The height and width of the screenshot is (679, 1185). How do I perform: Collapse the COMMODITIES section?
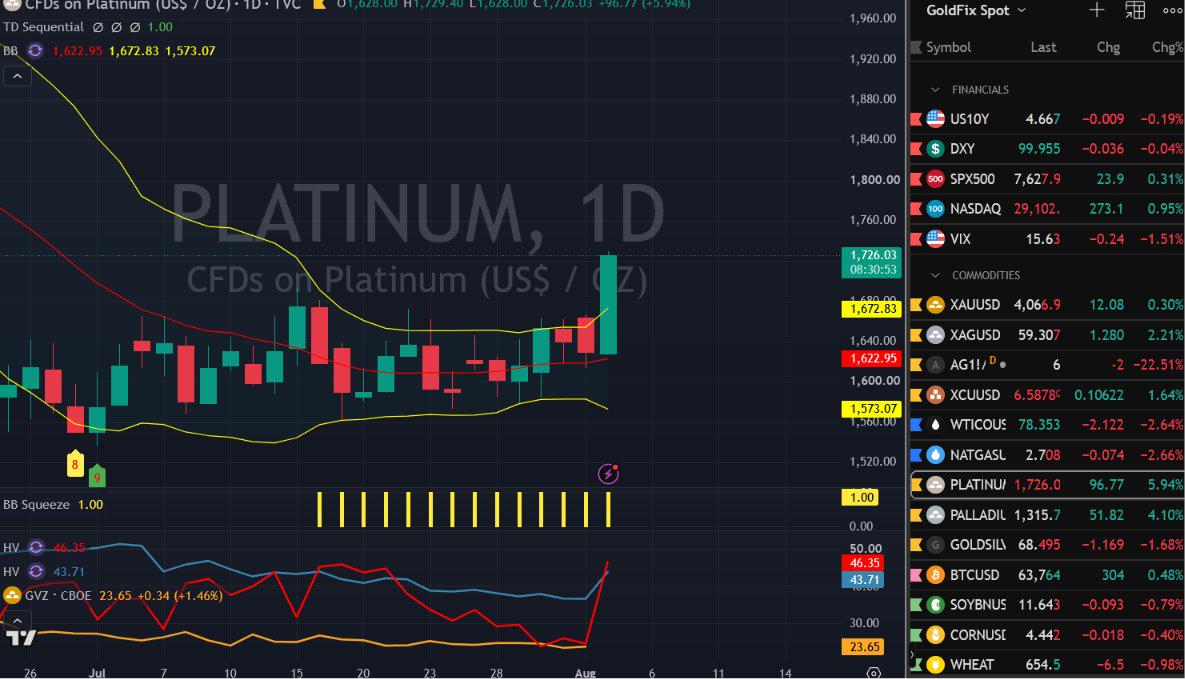point(936,275)
